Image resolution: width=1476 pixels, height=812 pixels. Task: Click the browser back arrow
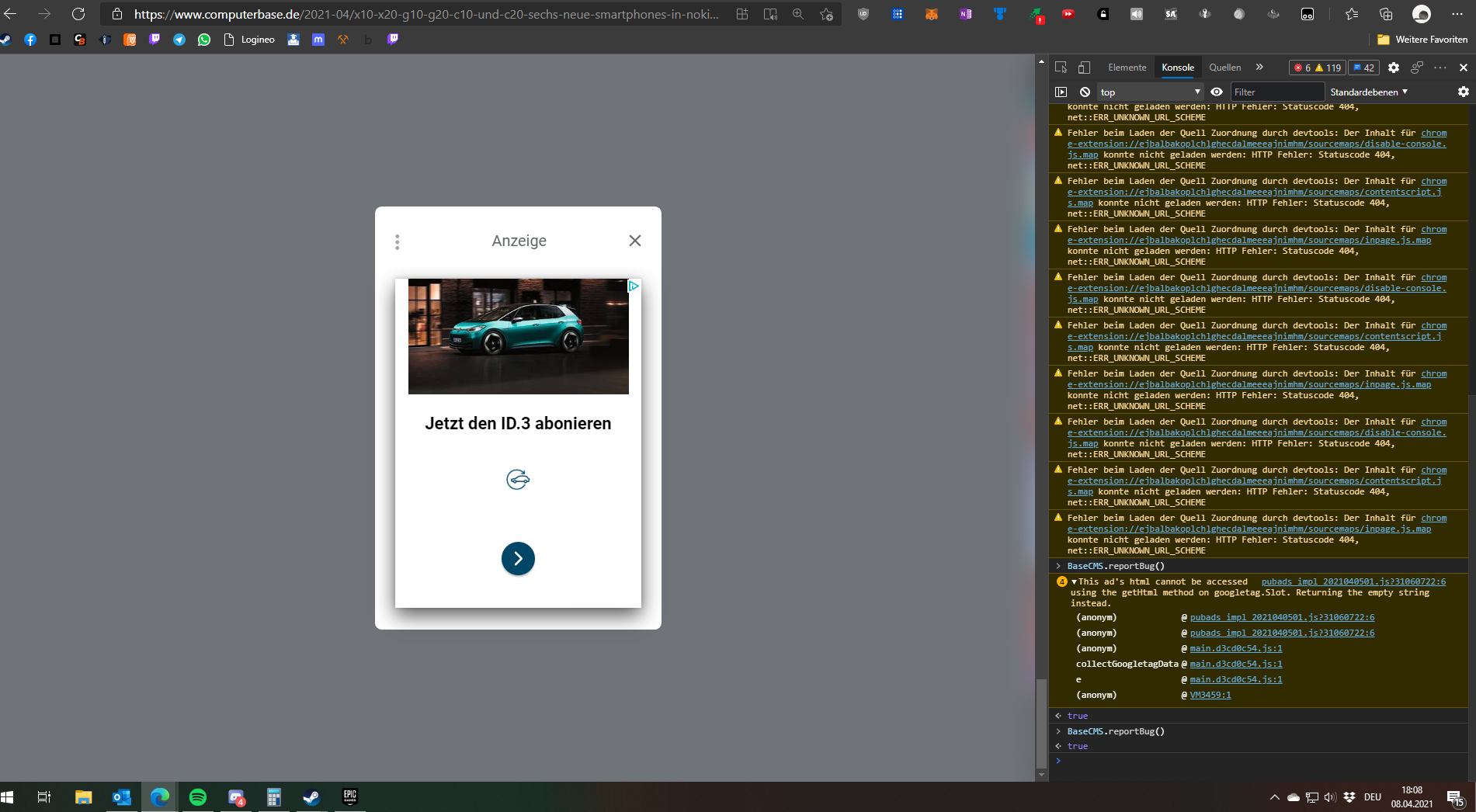[x=10, y=14]
